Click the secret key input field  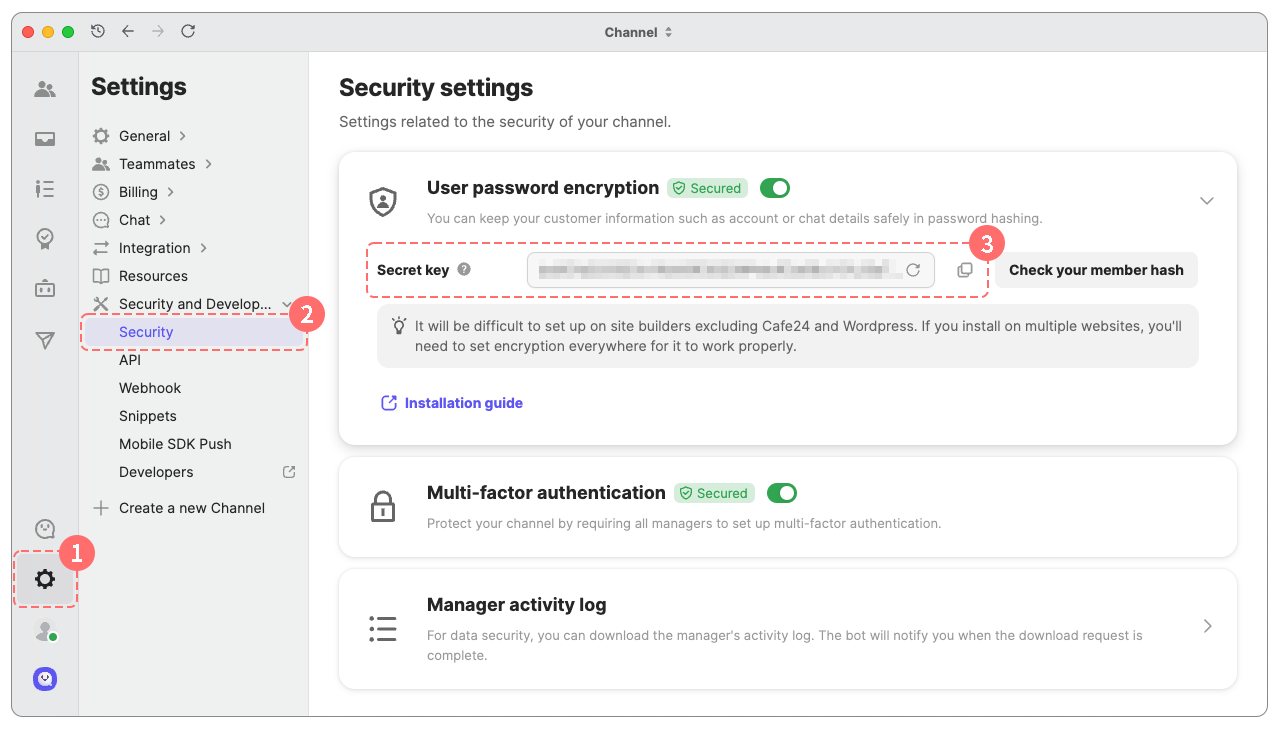pyautogui.click(x=715, y=270)
